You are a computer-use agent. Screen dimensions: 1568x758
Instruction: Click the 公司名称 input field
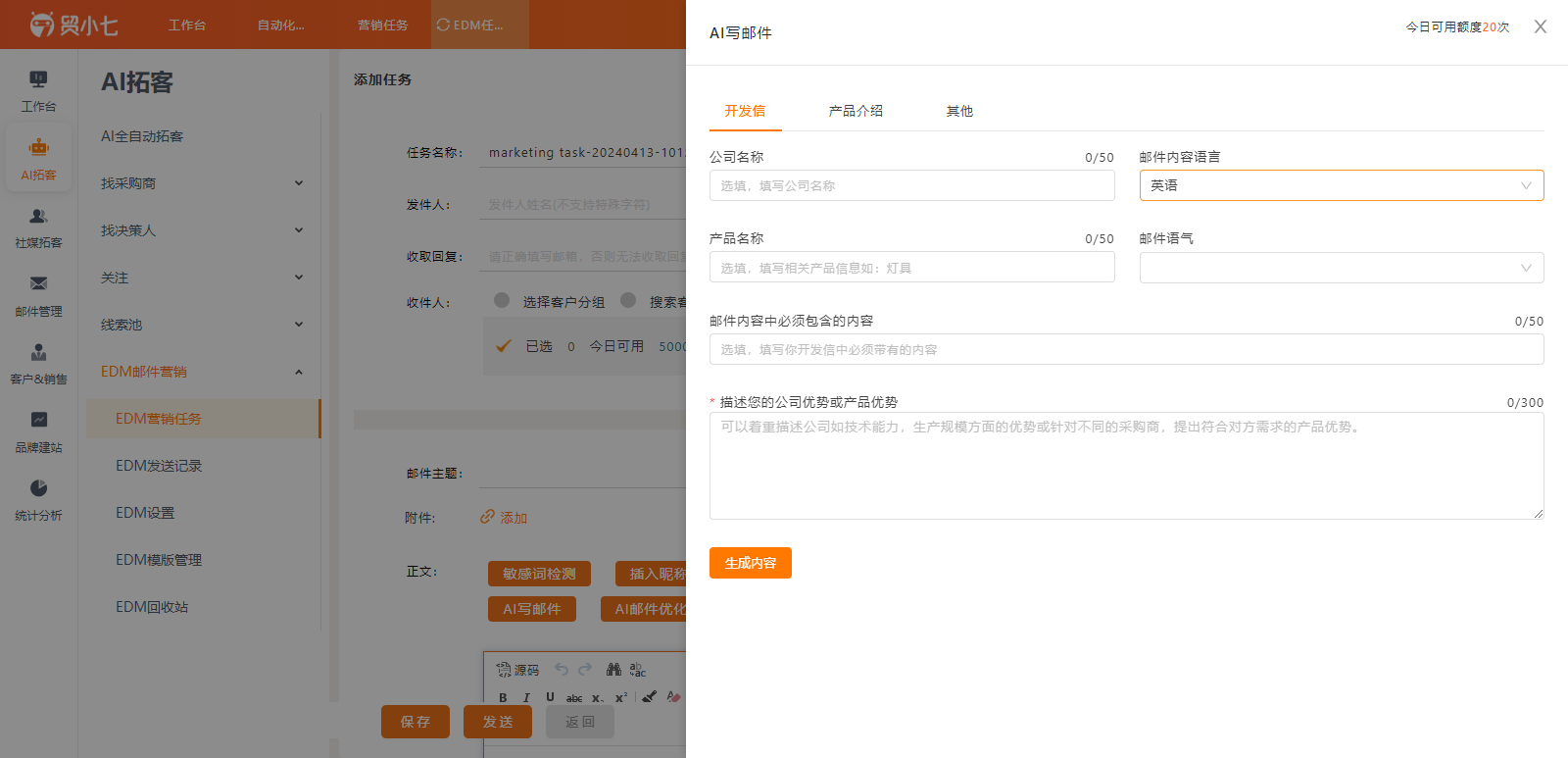click(x=912, y=185)
